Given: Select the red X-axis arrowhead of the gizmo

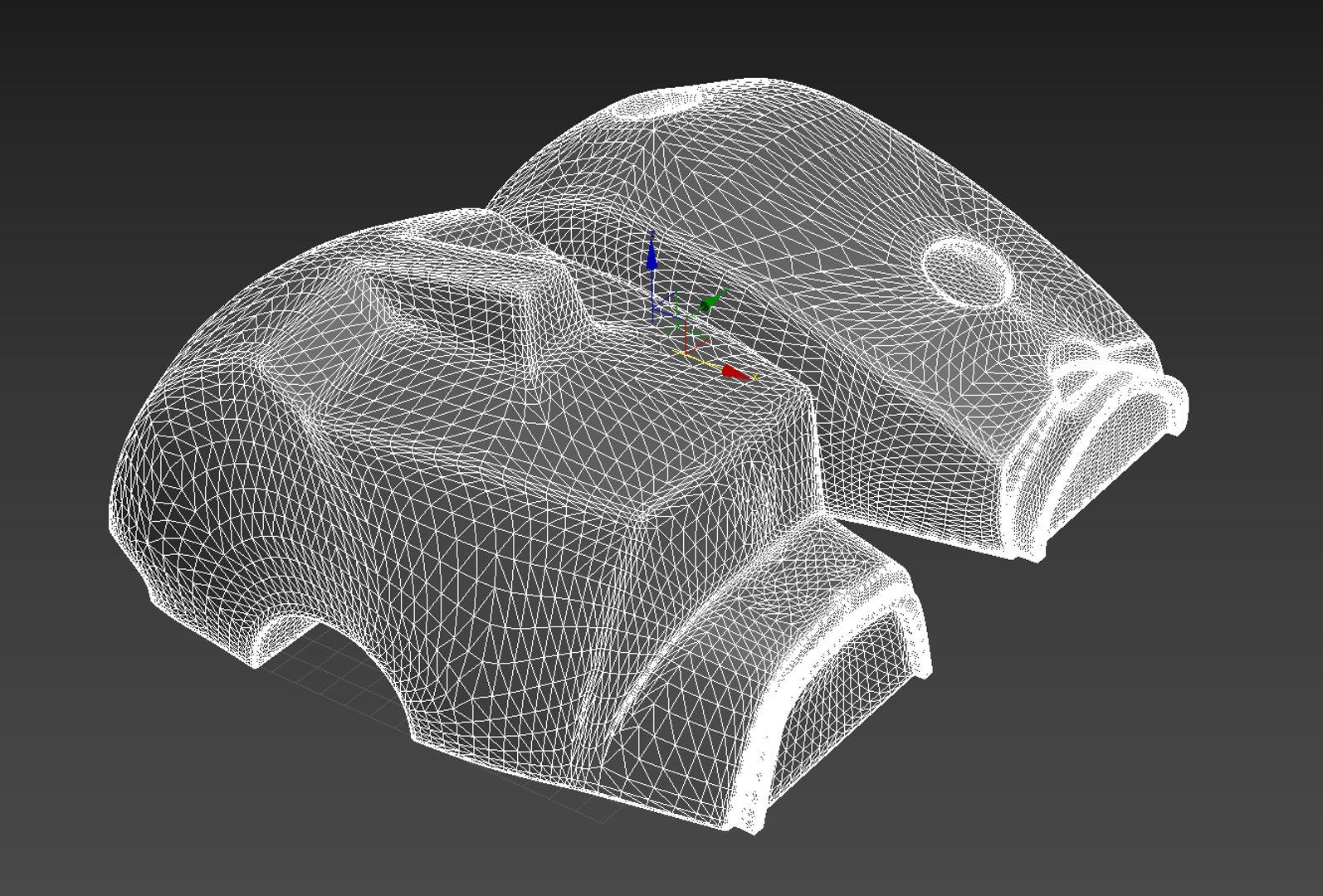Looking at the screenshot, I should pos(737,373).
